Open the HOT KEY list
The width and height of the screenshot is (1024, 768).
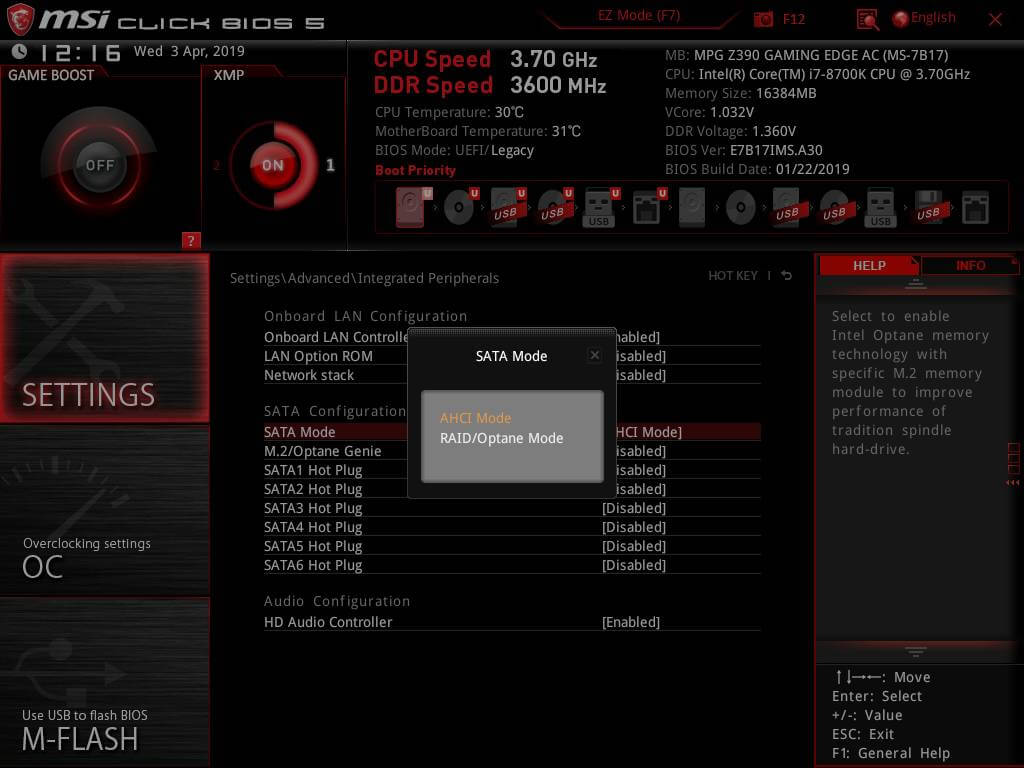[x=733, y=276]
